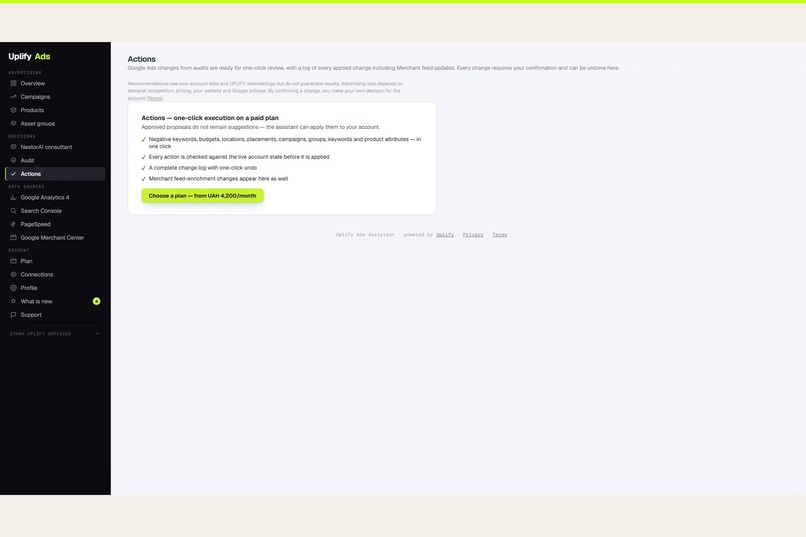
Task: Click the Support speech bubble icon
Action: (13, 314)
